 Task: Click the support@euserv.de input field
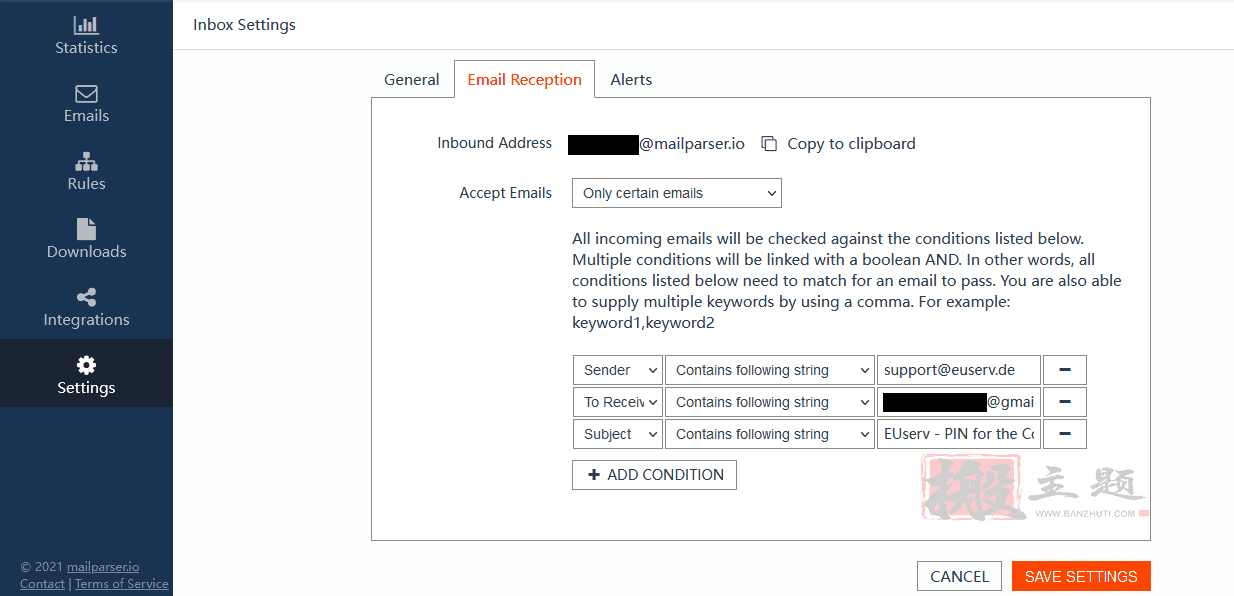point(959,370)
